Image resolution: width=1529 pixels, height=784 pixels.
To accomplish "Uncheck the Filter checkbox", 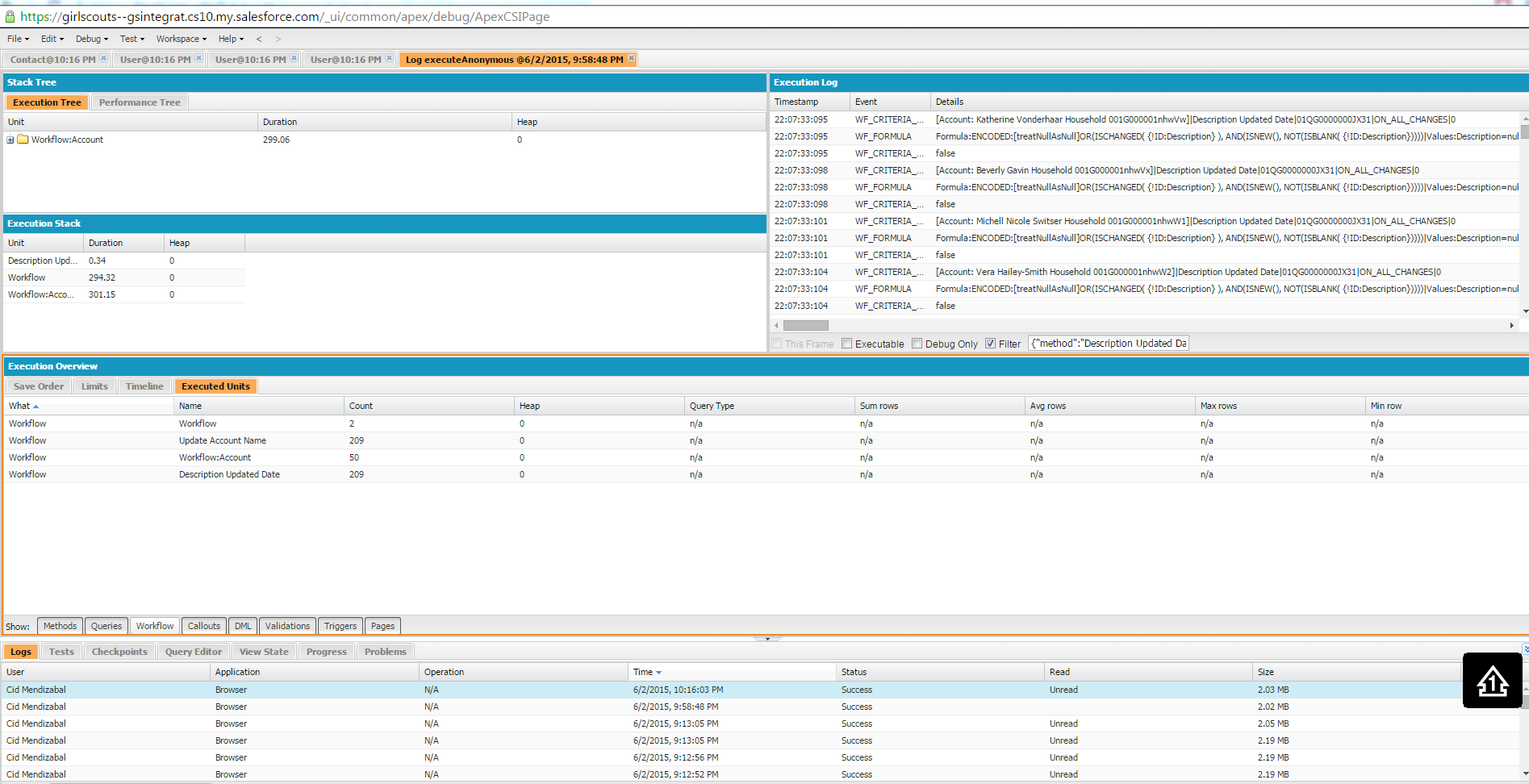I will tap(990, 344).
